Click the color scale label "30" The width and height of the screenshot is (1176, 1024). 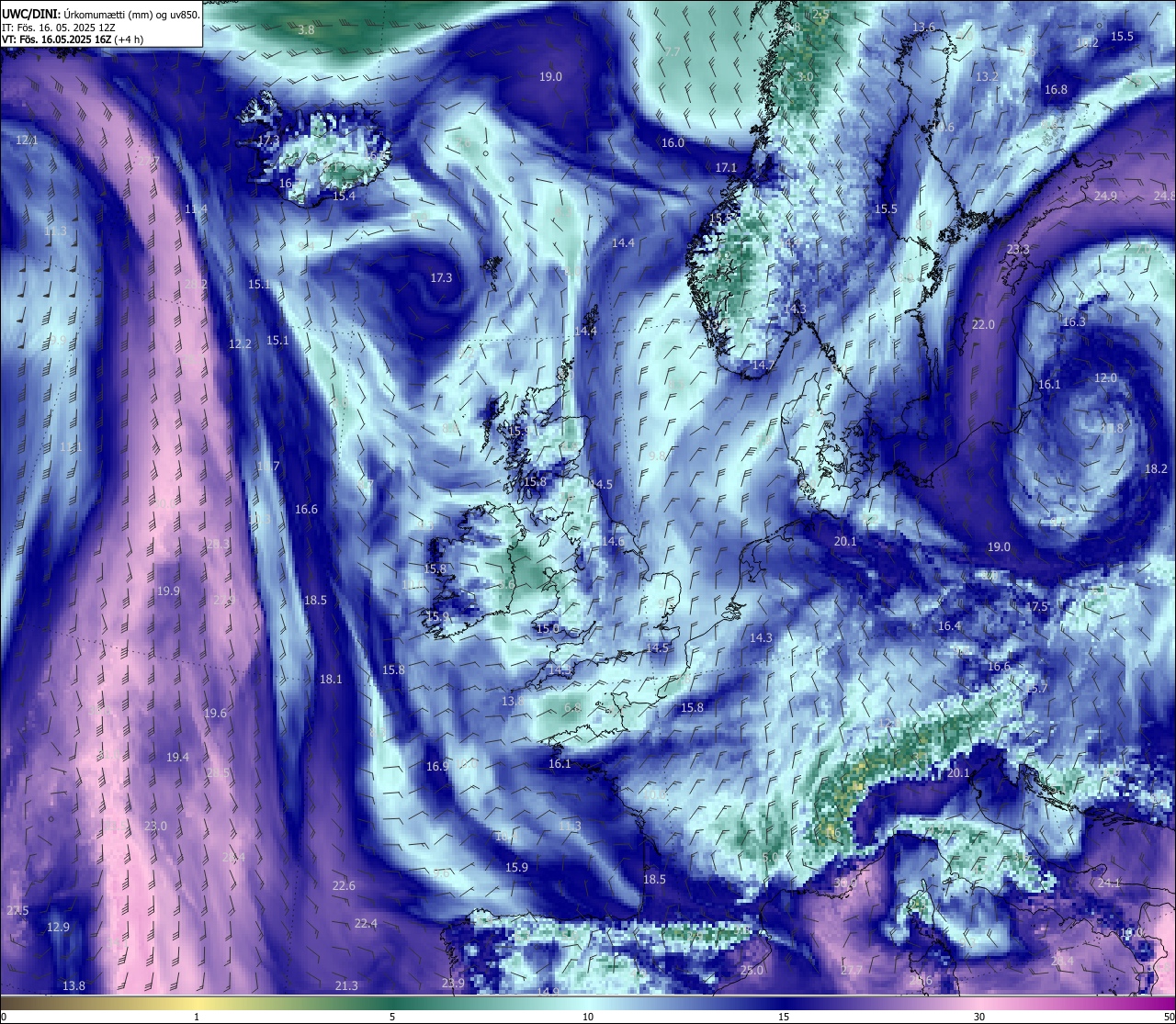pos(979,1017)
